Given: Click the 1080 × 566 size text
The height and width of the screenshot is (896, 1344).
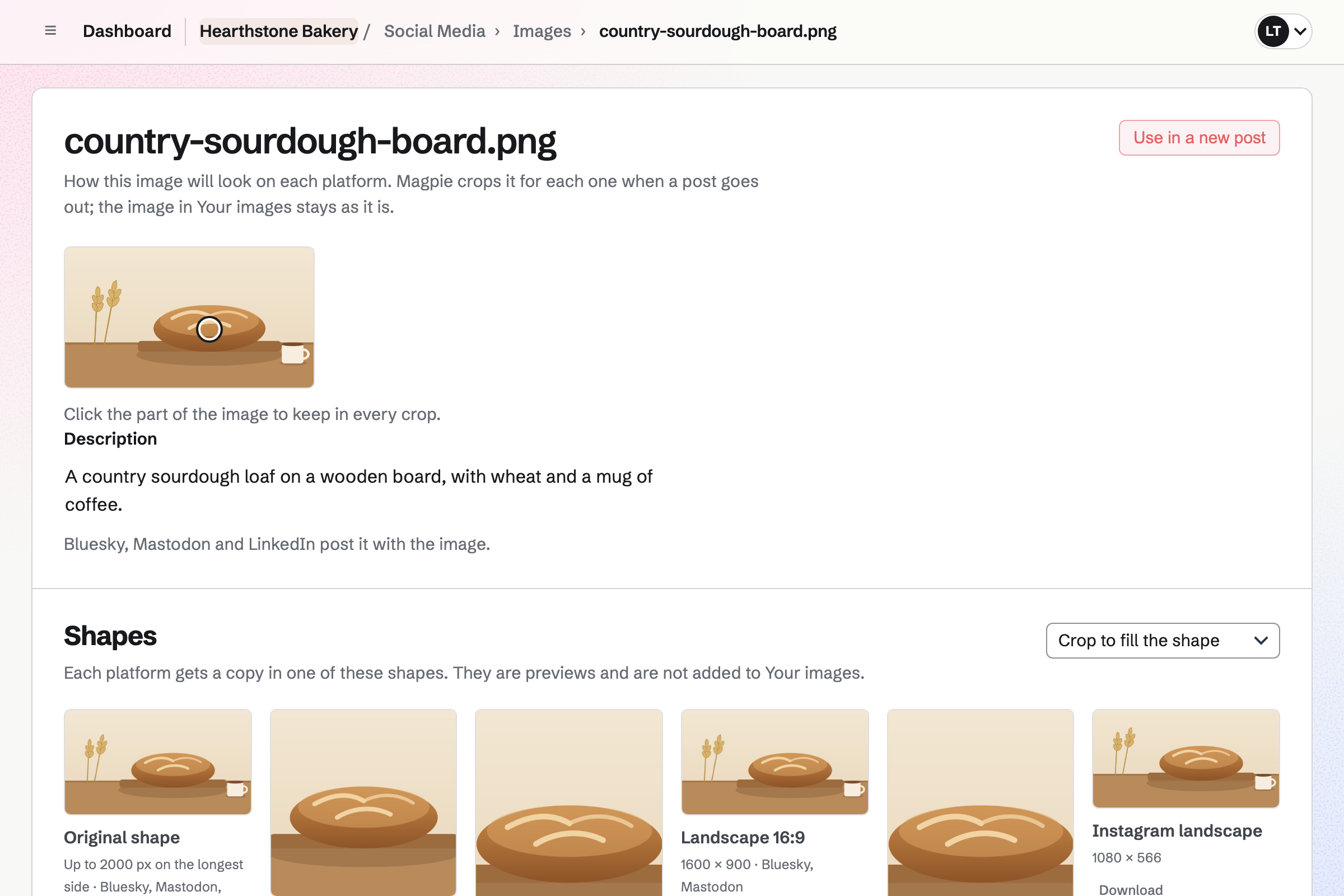Looking at the screenshot, I should tap(1126, 858).
